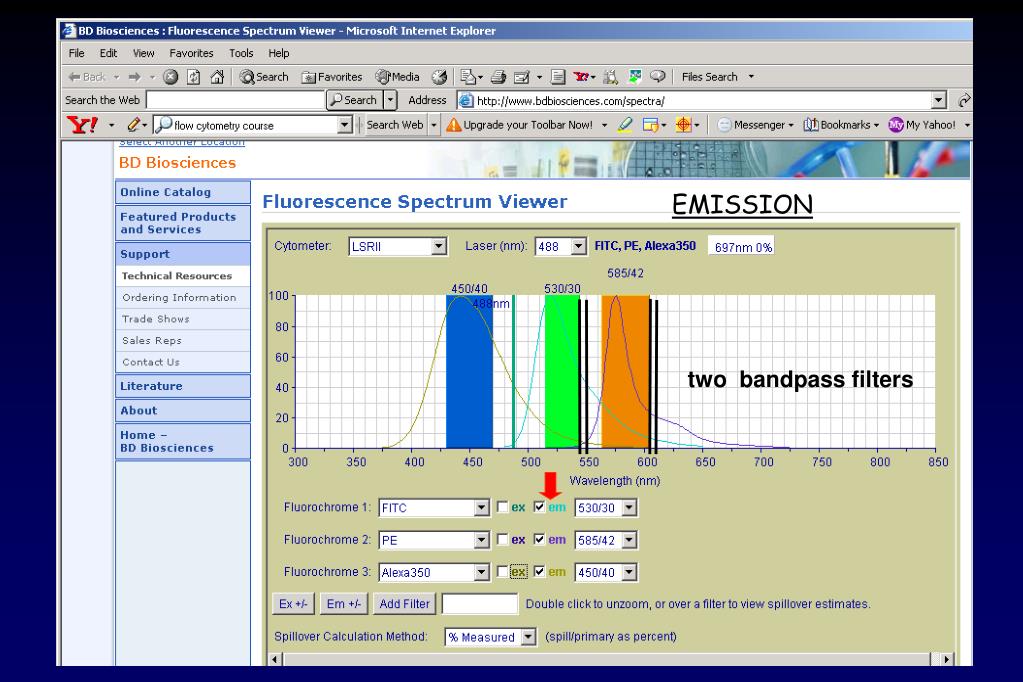The height and width of the screenshot is (682, 1023).
Task: Click the Messenger speech bubble icon
Action: click(x=658, y=76)
